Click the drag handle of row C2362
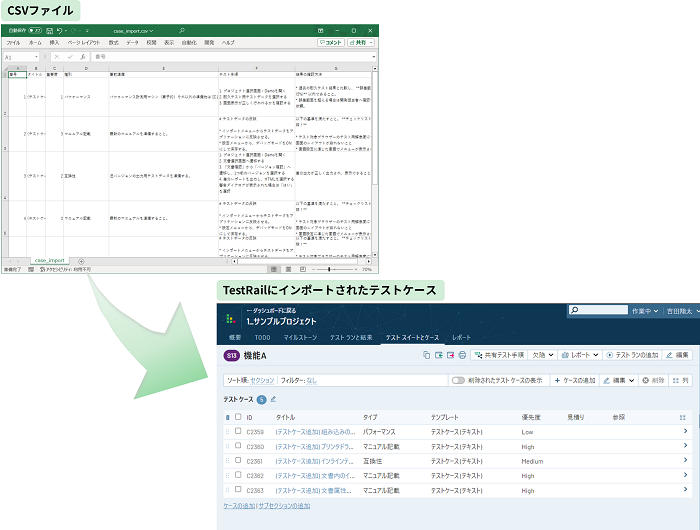Screen dimensions: 700x530 pos(227,476)
